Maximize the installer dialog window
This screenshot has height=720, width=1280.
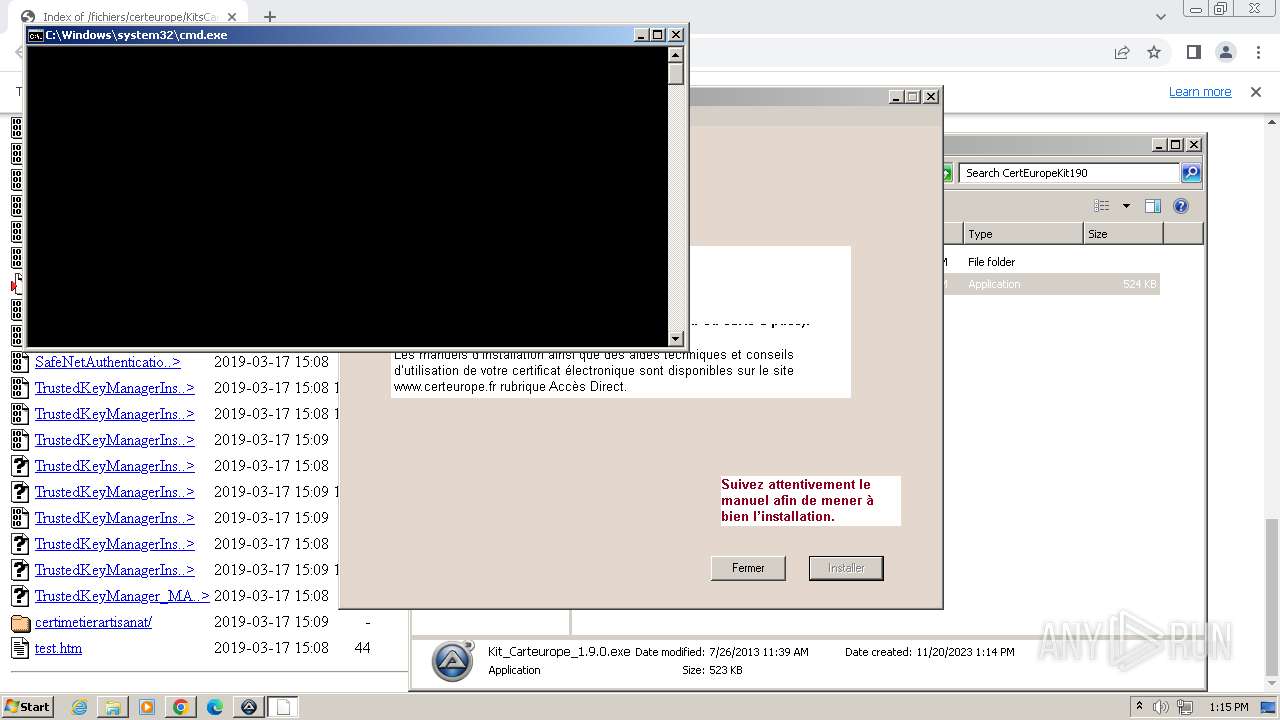coord(913,97)
